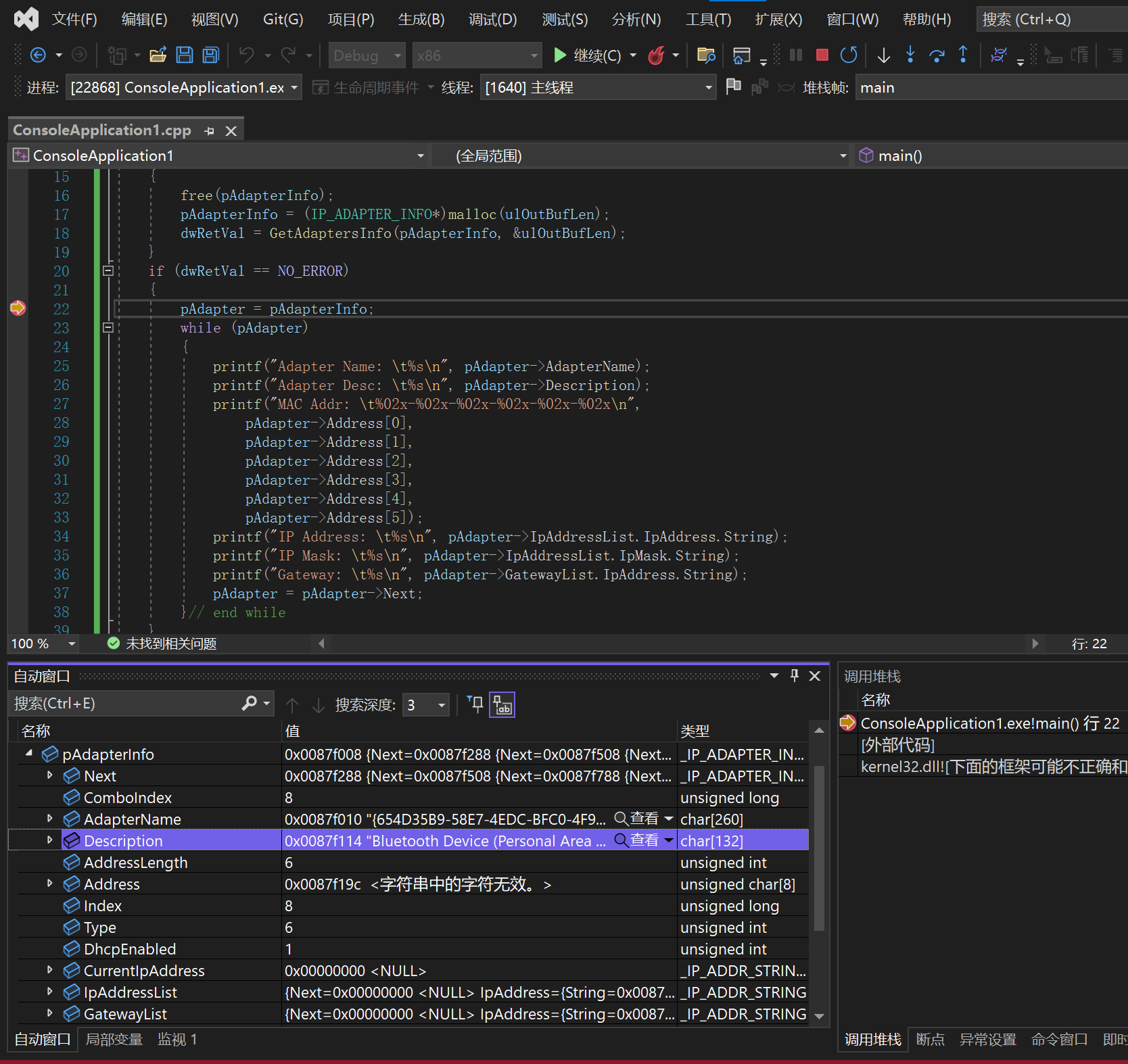This screenshot has width=1128, height=1064.
Task: Click the top search box (Ctrl+Q)
Action: coord(1052,19)
